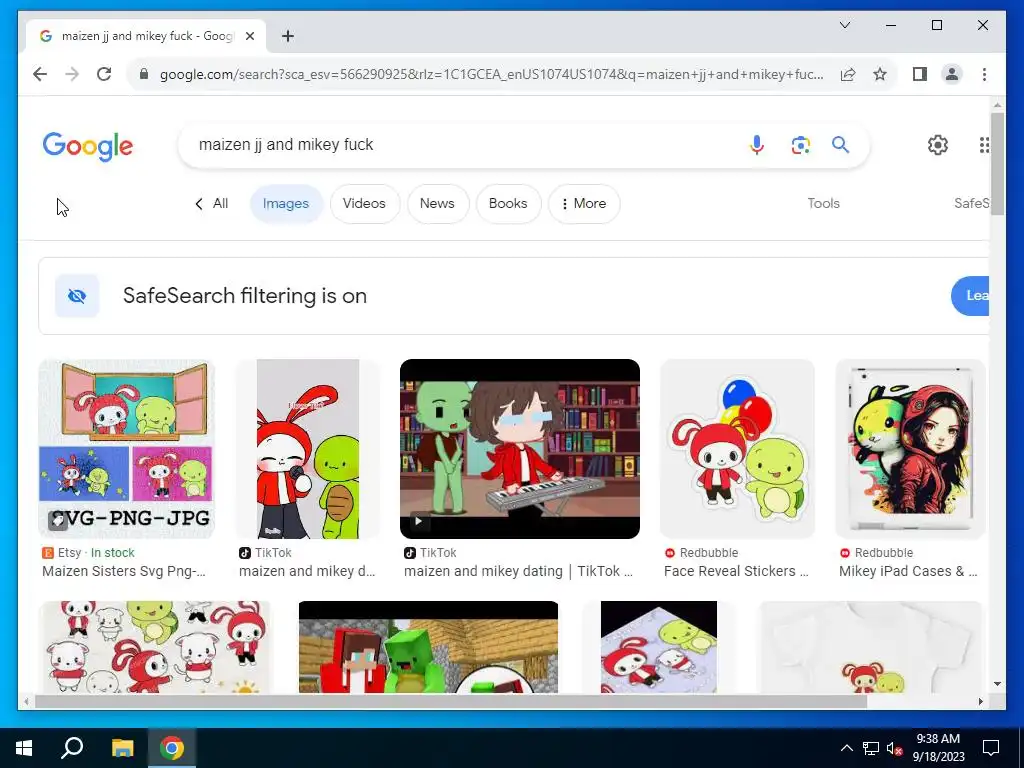Open a new browser tab
Viewport: 1024px width, 768px height.
click(x=287, y=36)
